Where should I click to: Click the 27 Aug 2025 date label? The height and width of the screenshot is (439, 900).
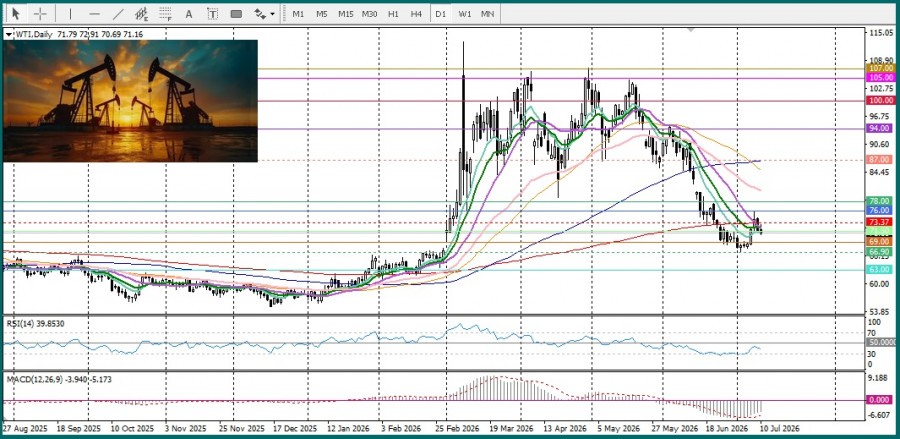pyautogui.click(x=25, y=429)
